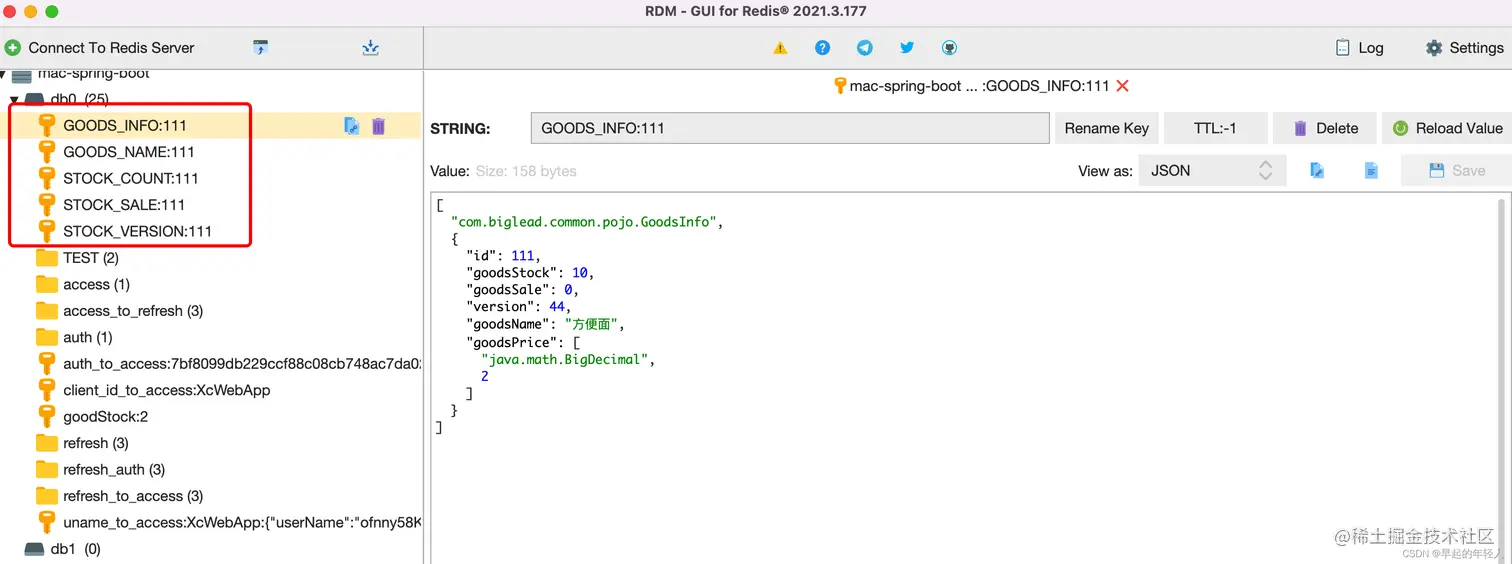Click the Rename Key button
1512x564 pixels.
(1106, 128)
